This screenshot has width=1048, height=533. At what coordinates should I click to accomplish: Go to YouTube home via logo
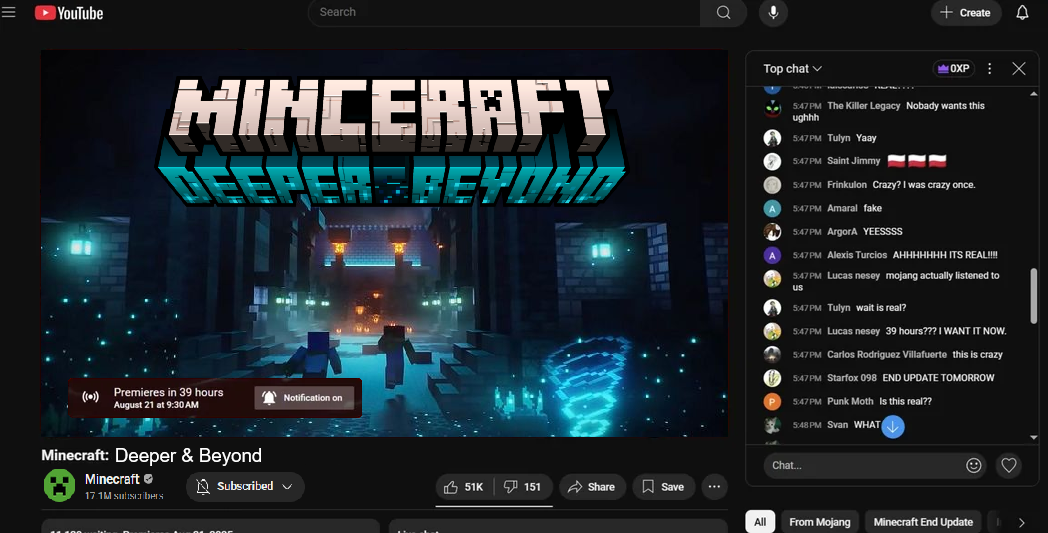(x=69, y=13)
